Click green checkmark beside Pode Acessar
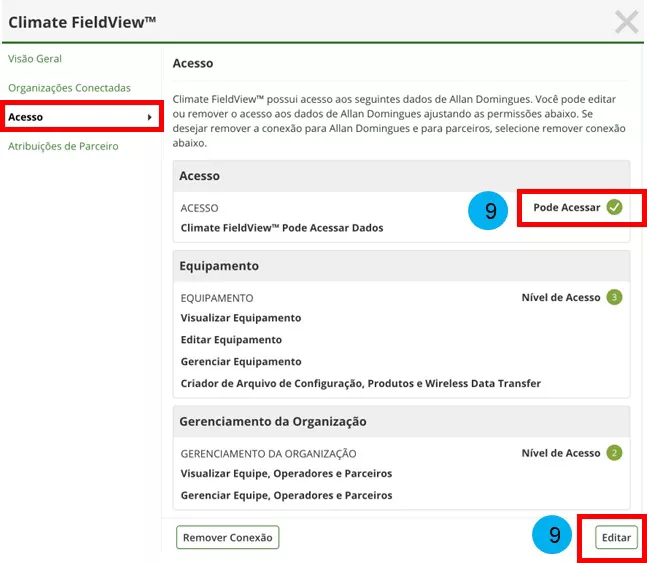 (614, 208)
